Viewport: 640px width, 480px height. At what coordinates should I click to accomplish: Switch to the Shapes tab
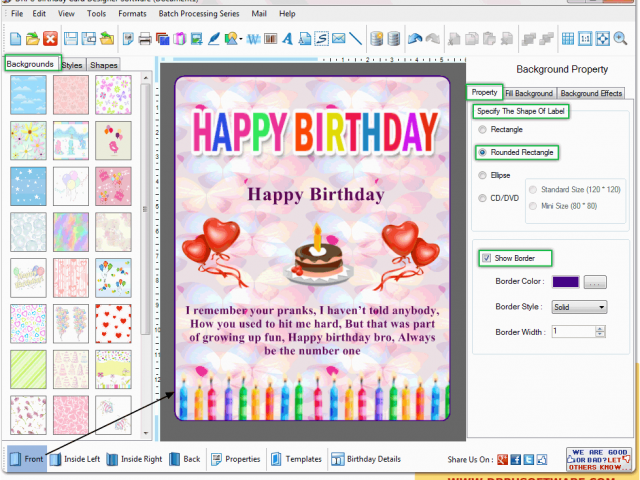(103, 65)
